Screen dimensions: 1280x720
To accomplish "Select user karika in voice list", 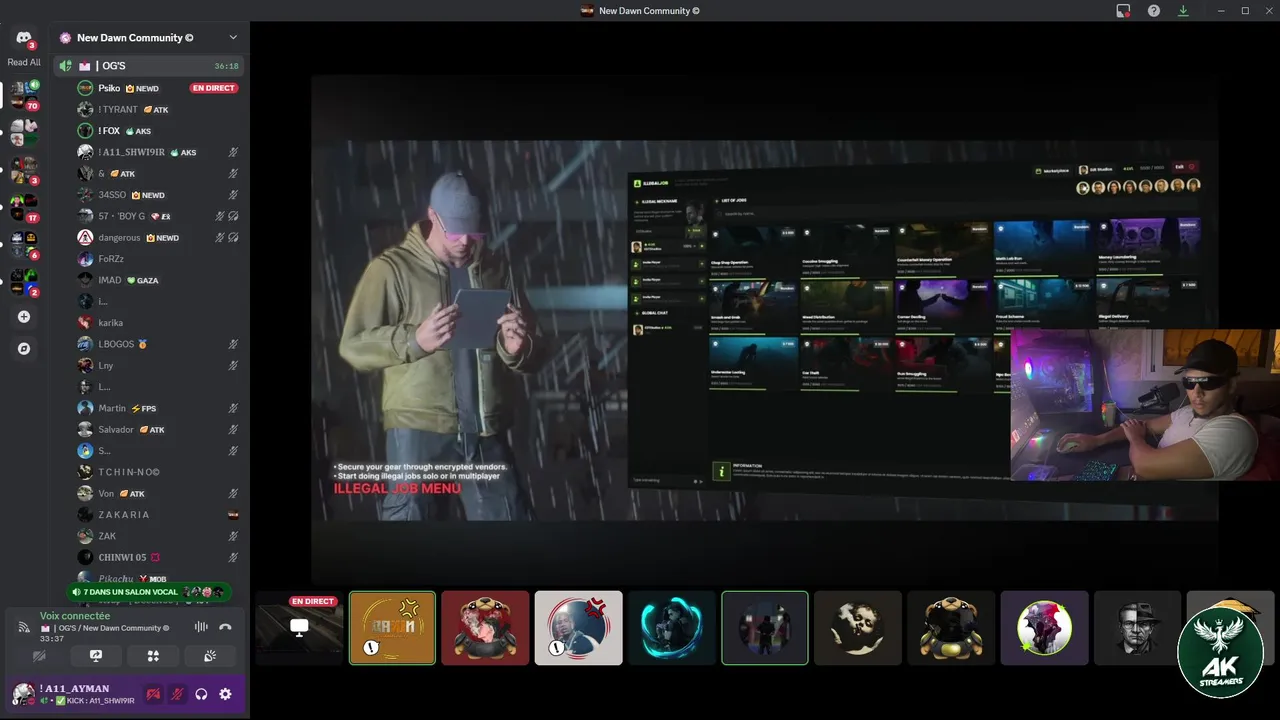I will [x=111, y=323].
